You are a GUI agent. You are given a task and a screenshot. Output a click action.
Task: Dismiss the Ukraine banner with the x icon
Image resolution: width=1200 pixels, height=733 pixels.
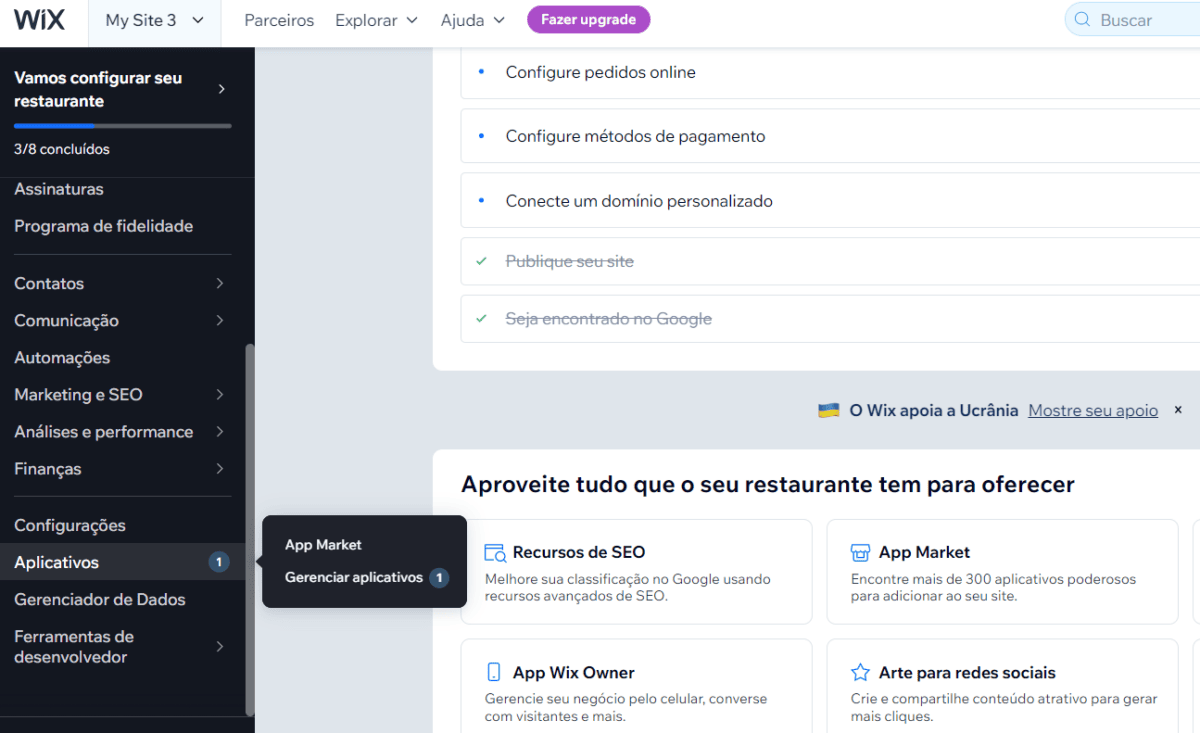click(1178, 409)
